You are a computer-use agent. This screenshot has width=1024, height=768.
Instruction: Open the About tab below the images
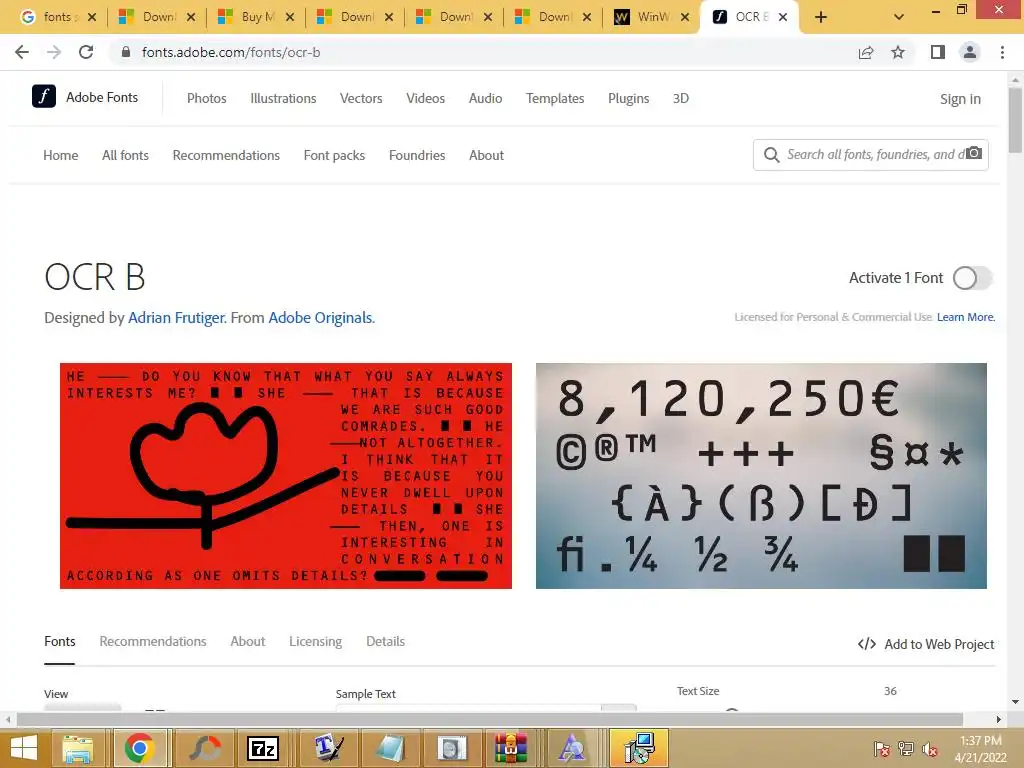click(248, 641)
